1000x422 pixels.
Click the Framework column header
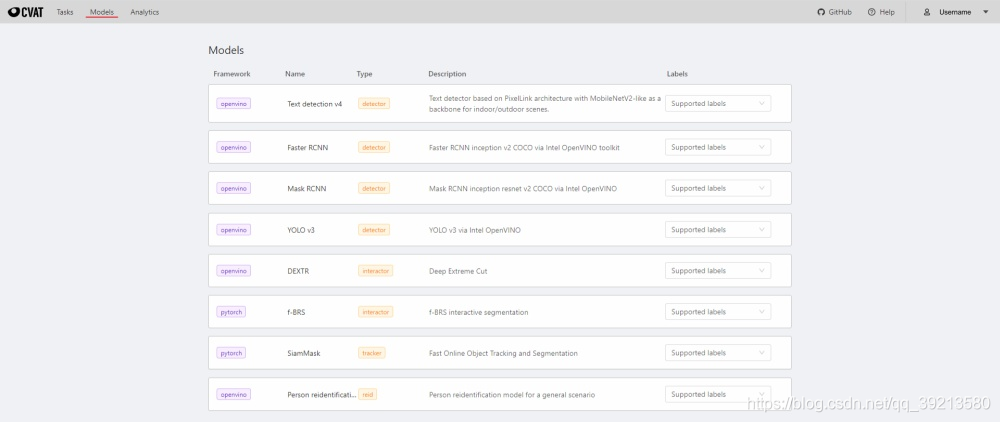pos(232,74)
